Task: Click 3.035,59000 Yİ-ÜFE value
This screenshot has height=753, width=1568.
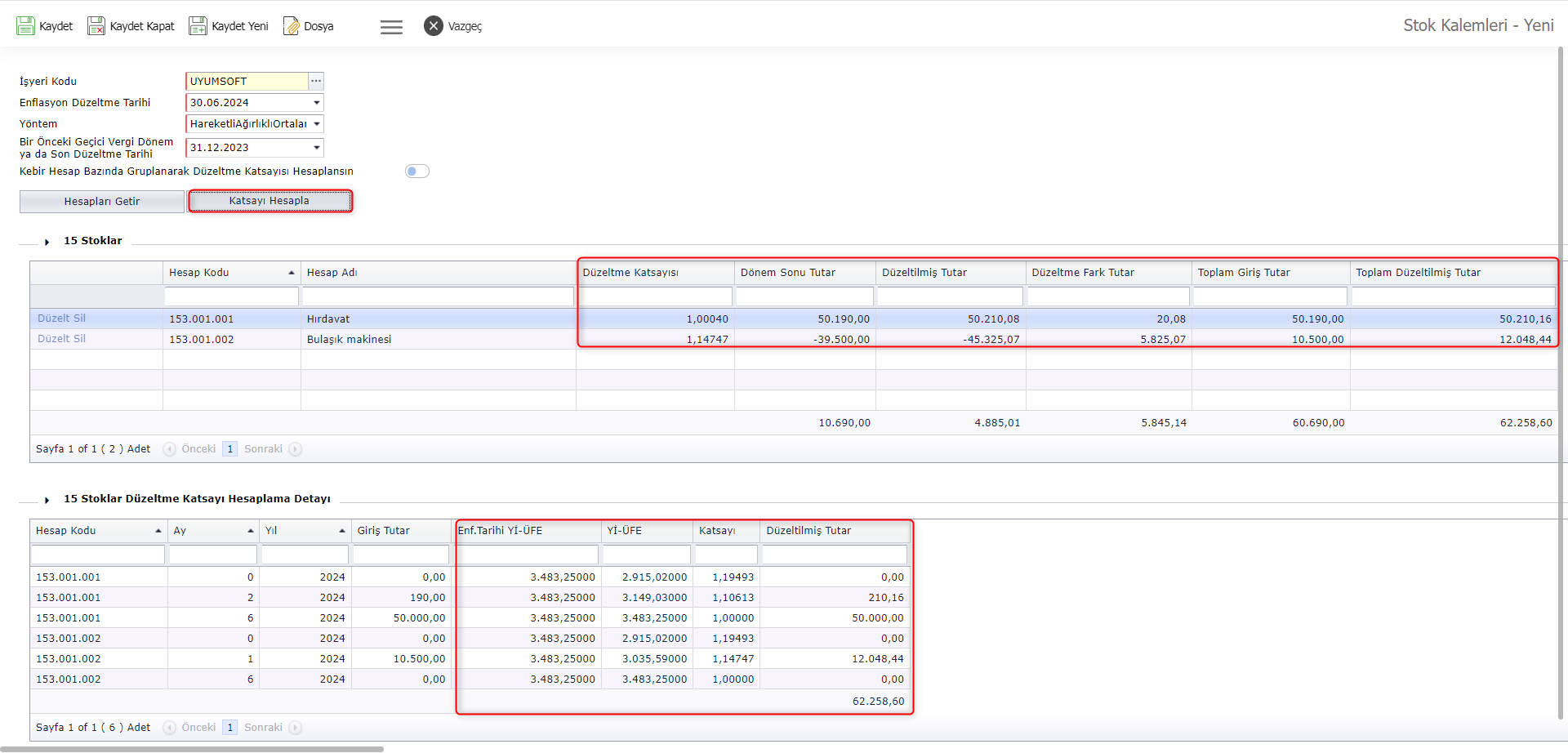Action: click(x=648, y=659)
